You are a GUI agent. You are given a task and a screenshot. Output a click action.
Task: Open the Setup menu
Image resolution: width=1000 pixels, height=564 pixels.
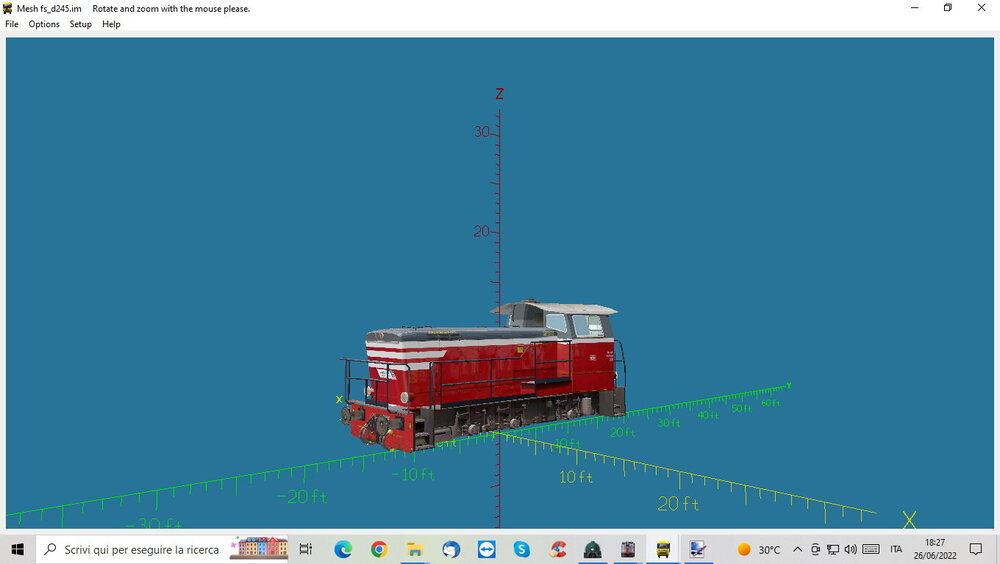point(80,24)
